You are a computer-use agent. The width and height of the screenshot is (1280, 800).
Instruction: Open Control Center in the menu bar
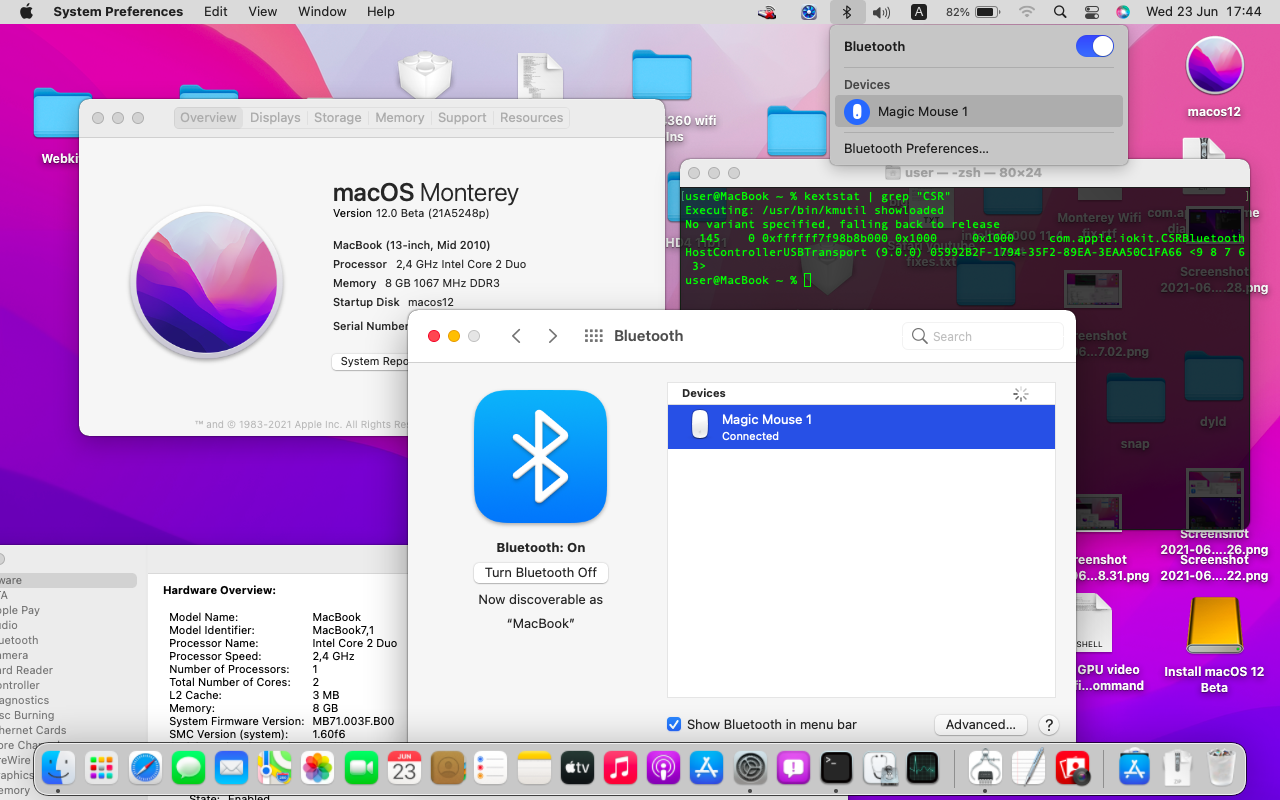(x=1092, y=12)
